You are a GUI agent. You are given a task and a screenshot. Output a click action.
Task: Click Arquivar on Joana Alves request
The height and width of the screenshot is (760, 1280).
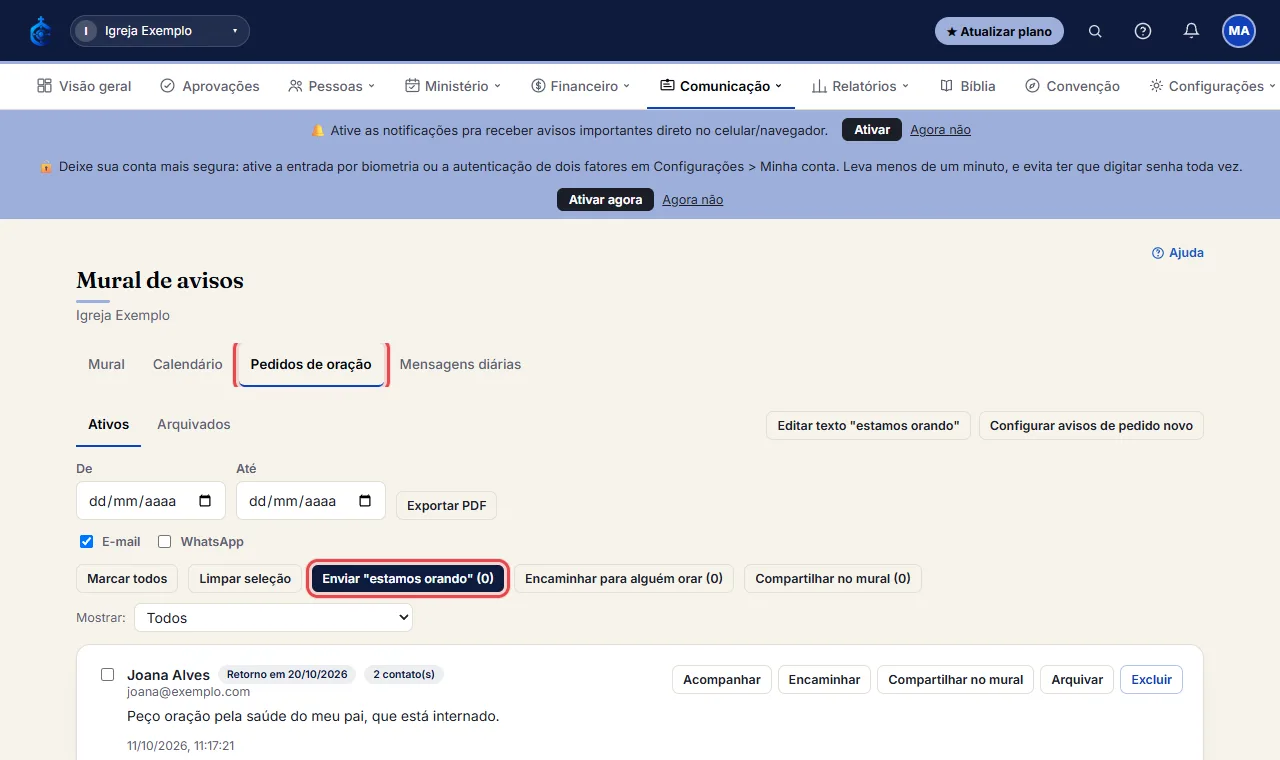(1077, 679)
